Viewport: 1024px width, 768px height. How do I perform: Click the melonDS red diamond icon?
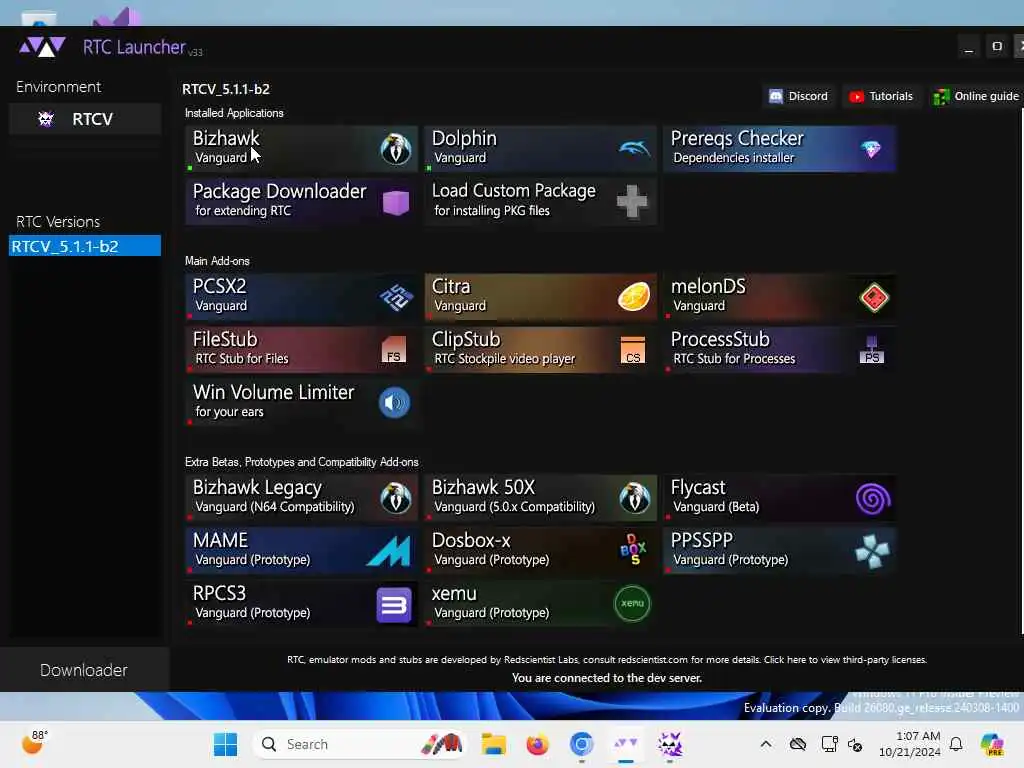tap(874, 298)
